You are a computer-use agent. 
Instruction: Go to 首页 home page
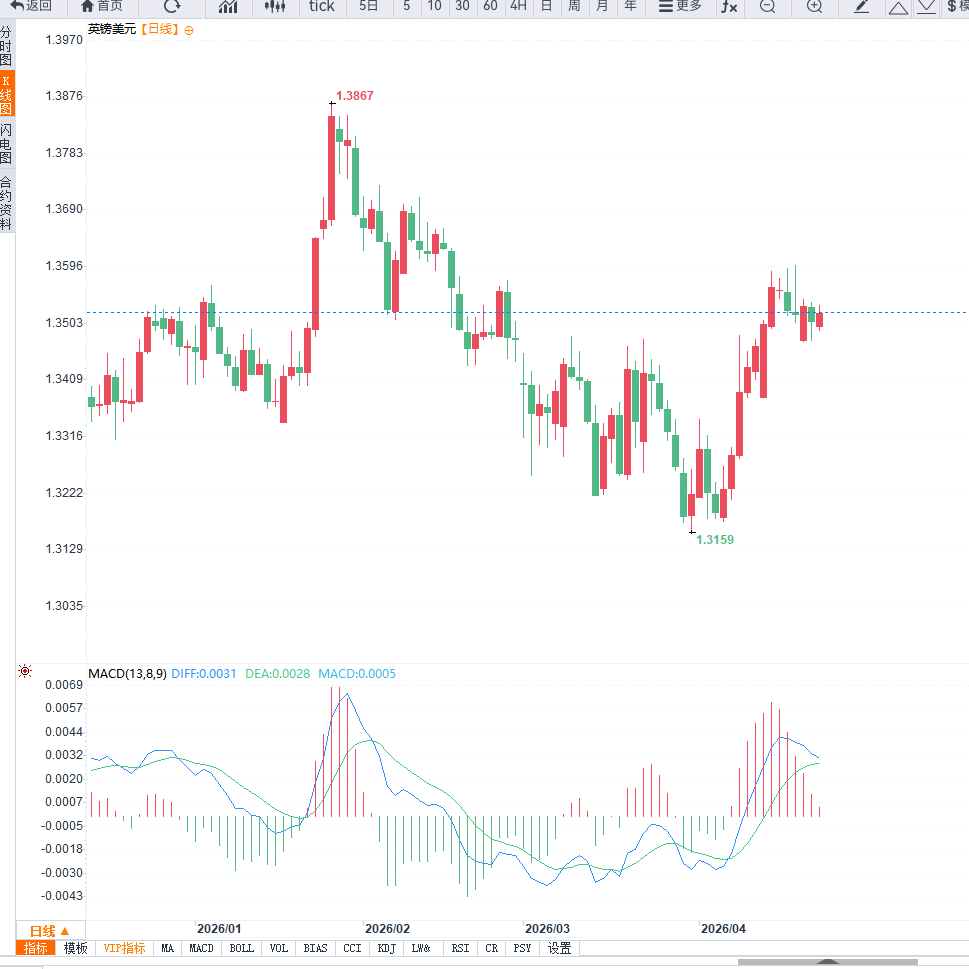pyautogui.click(x=102, y=6)
